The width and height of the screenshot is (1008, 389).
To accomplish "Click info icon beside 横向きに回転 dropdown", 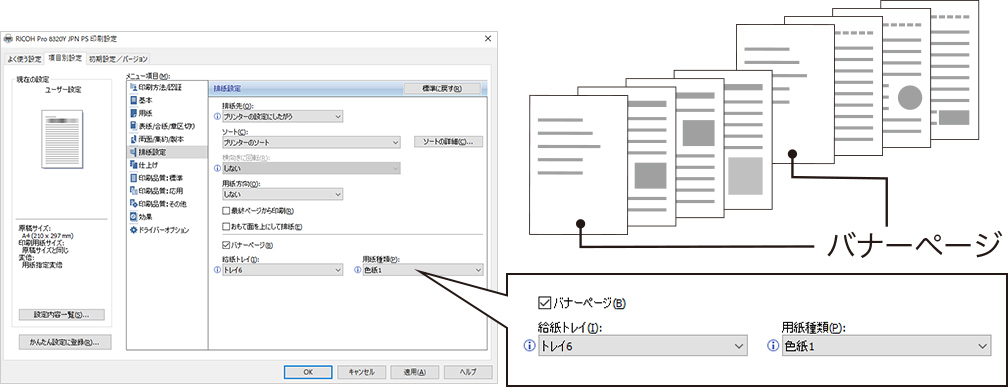I will pyautogui.click(x=217, y=168).
